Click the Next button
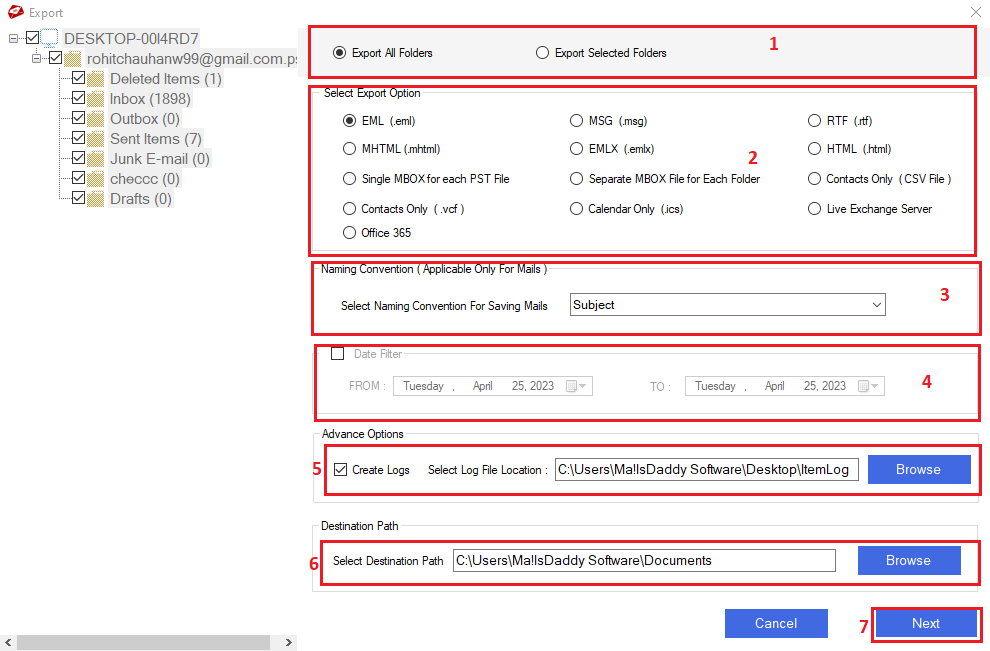 pos(926,623)
